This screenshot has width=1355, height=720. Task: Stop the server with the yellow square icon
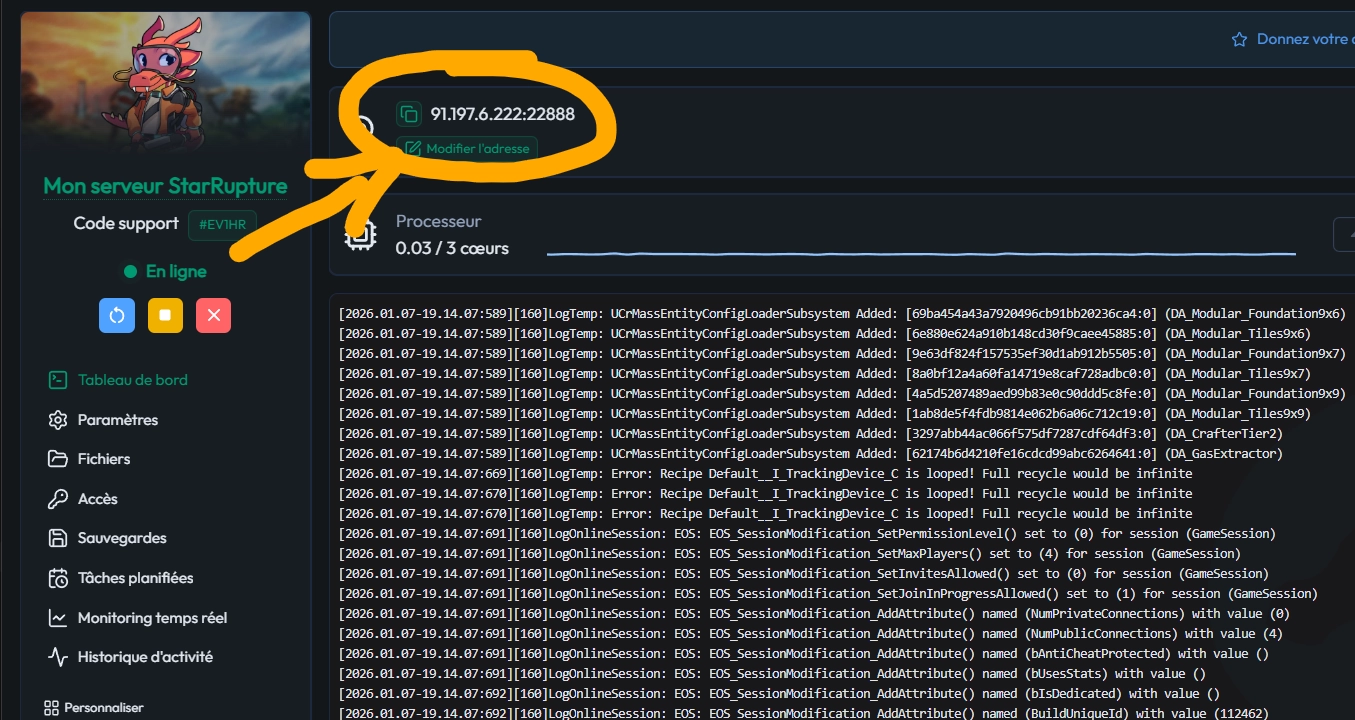point(165,315)
